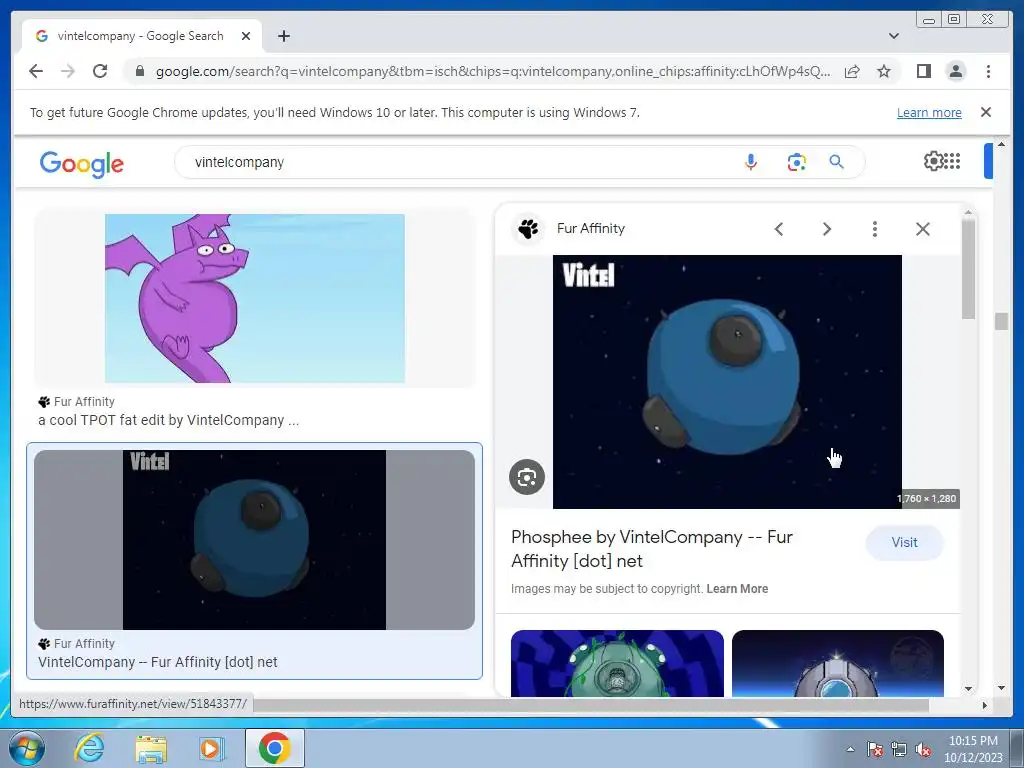Open Fur Affinity source name in preview
1024x768 pixels.
[591, 229]
